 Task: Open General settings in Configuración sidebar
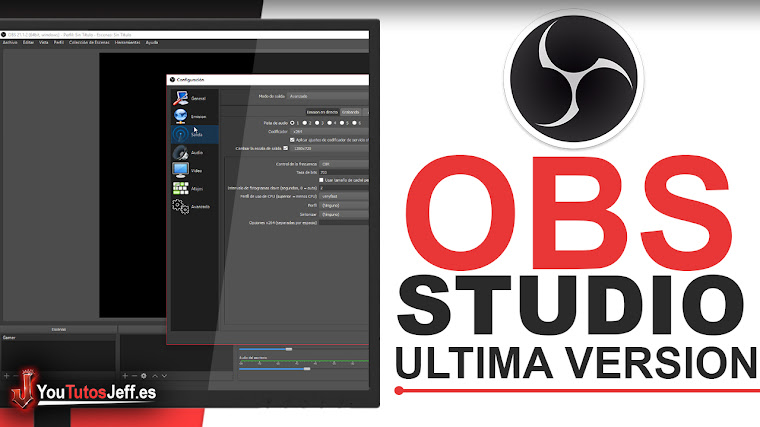194,98
